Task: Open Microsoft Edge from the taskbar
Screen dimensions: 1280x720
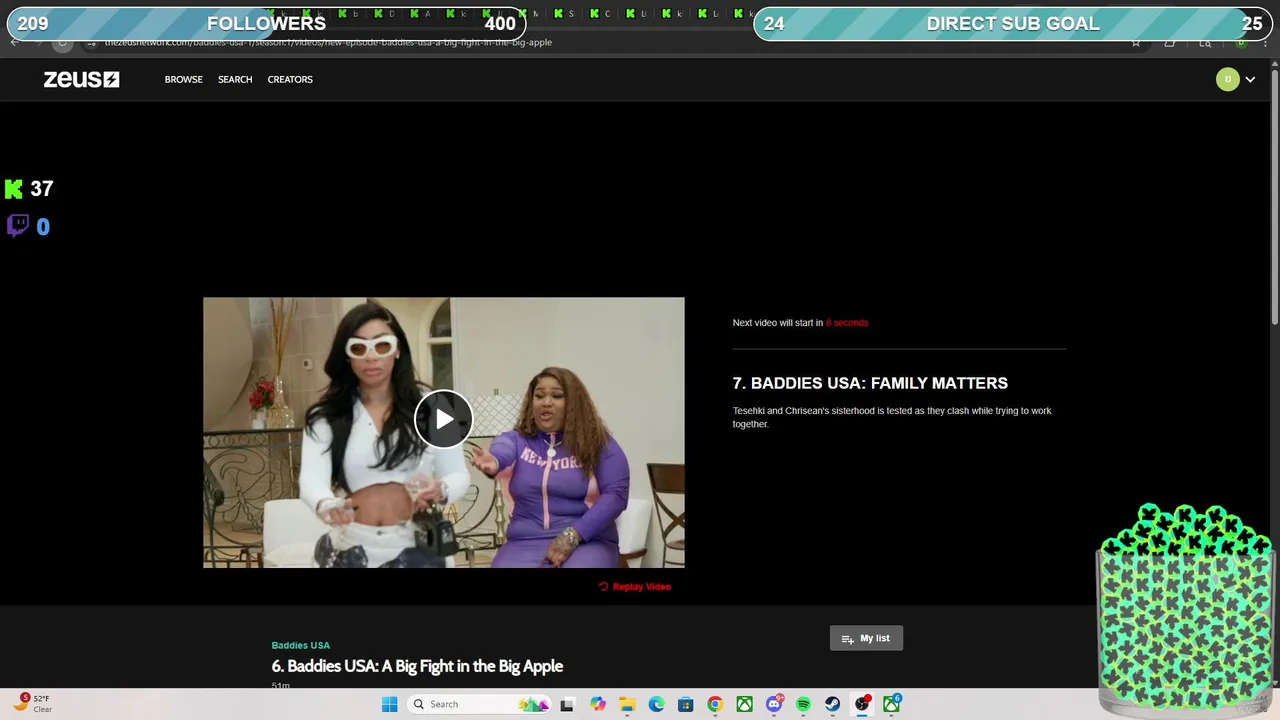Action: [x=656, y=704]
